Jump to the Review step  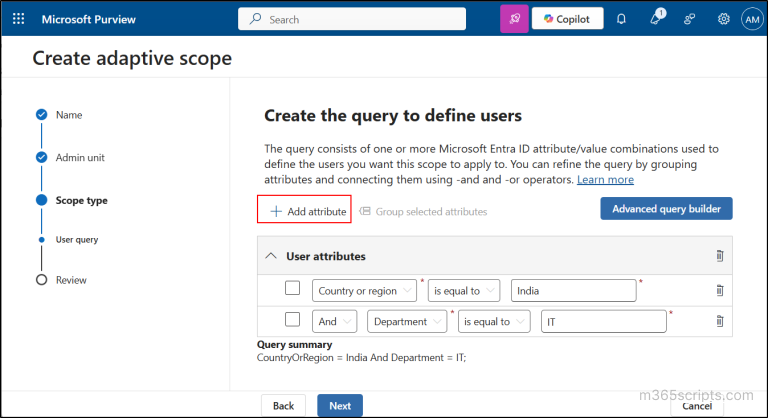(71, 280)
